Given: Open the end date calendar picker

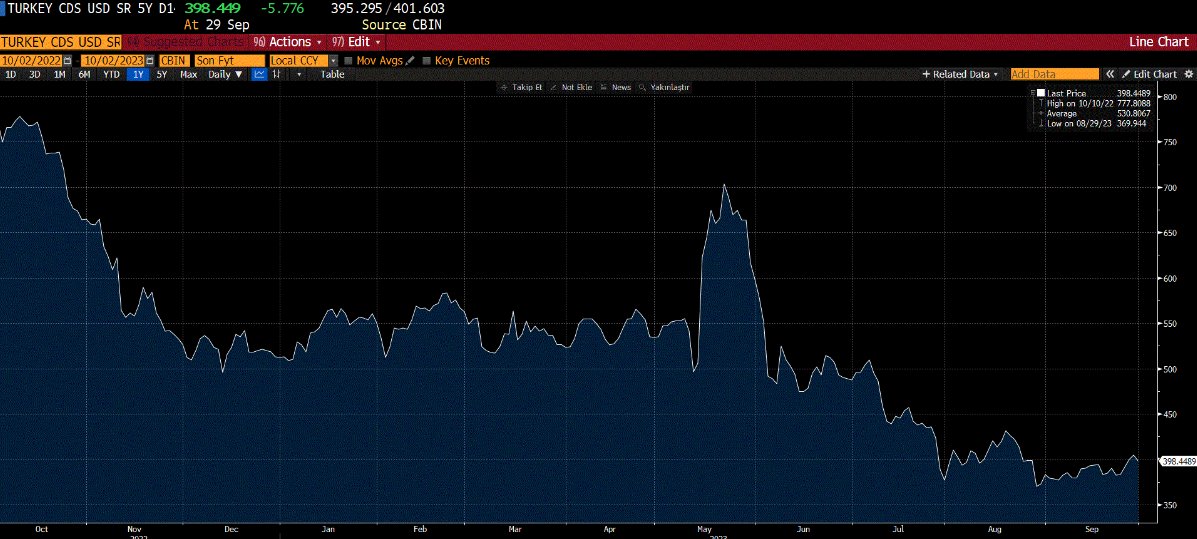Looking at the screenshot, I should pos(150,61).
